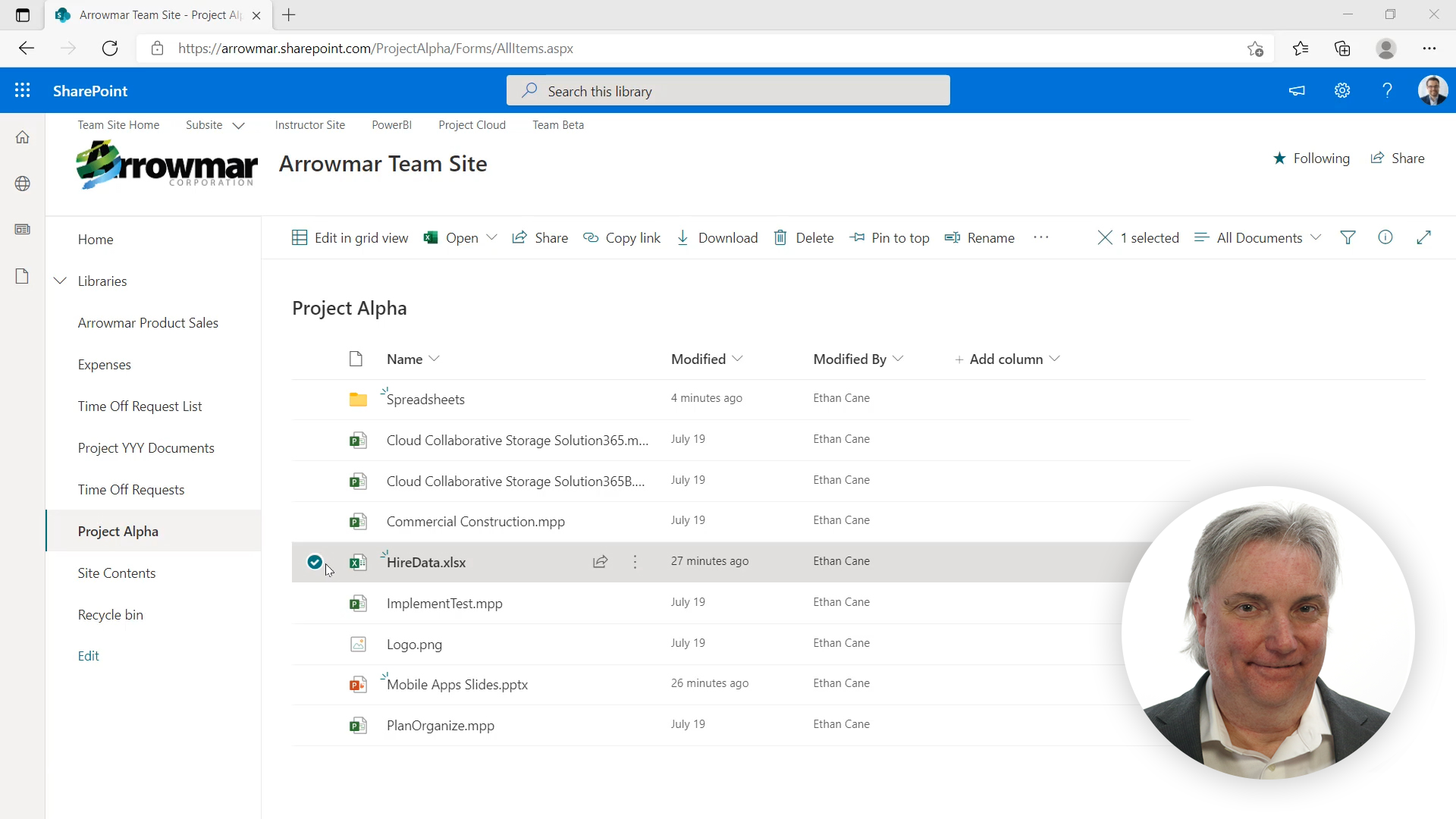Toggle the Following star for this site

coord(1279,158)
